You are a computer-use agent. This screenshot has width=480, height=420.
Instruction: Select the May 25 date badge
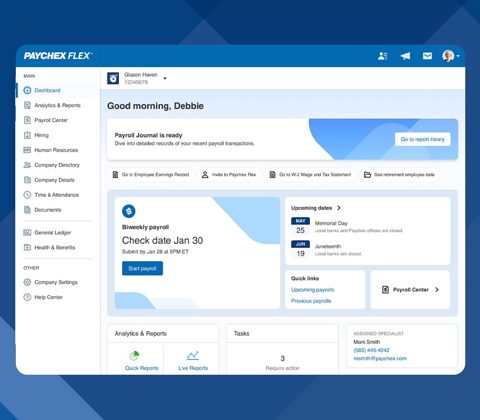(300, 226)
